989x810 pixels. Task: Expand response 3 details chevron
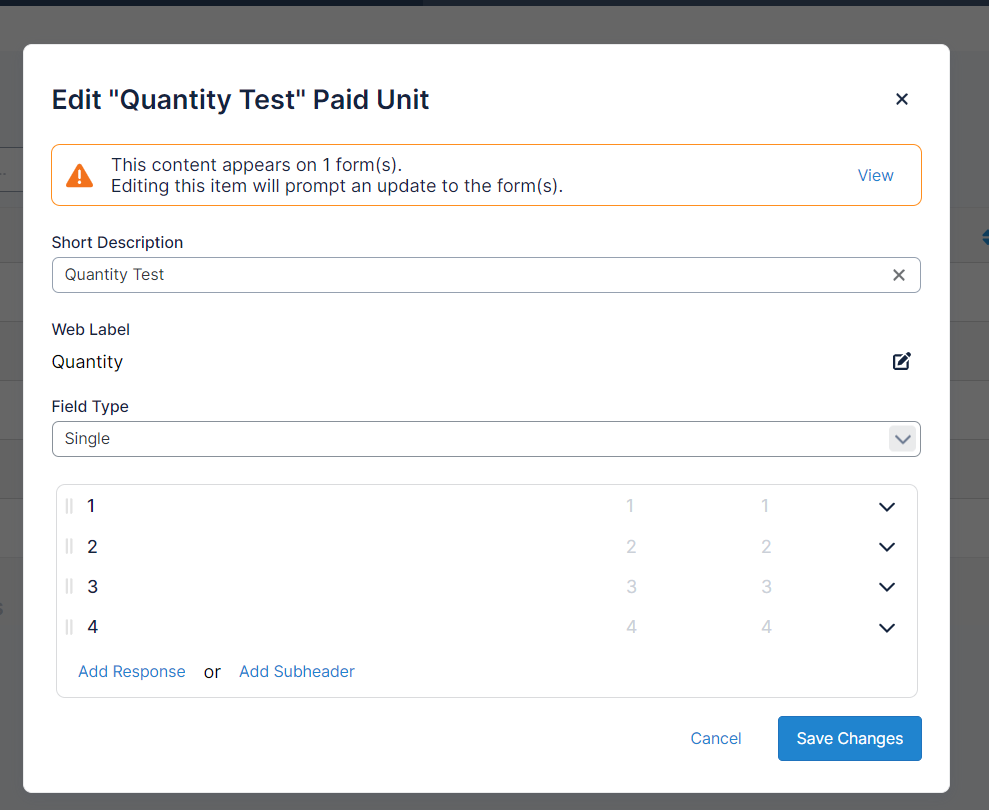point(886,587)
